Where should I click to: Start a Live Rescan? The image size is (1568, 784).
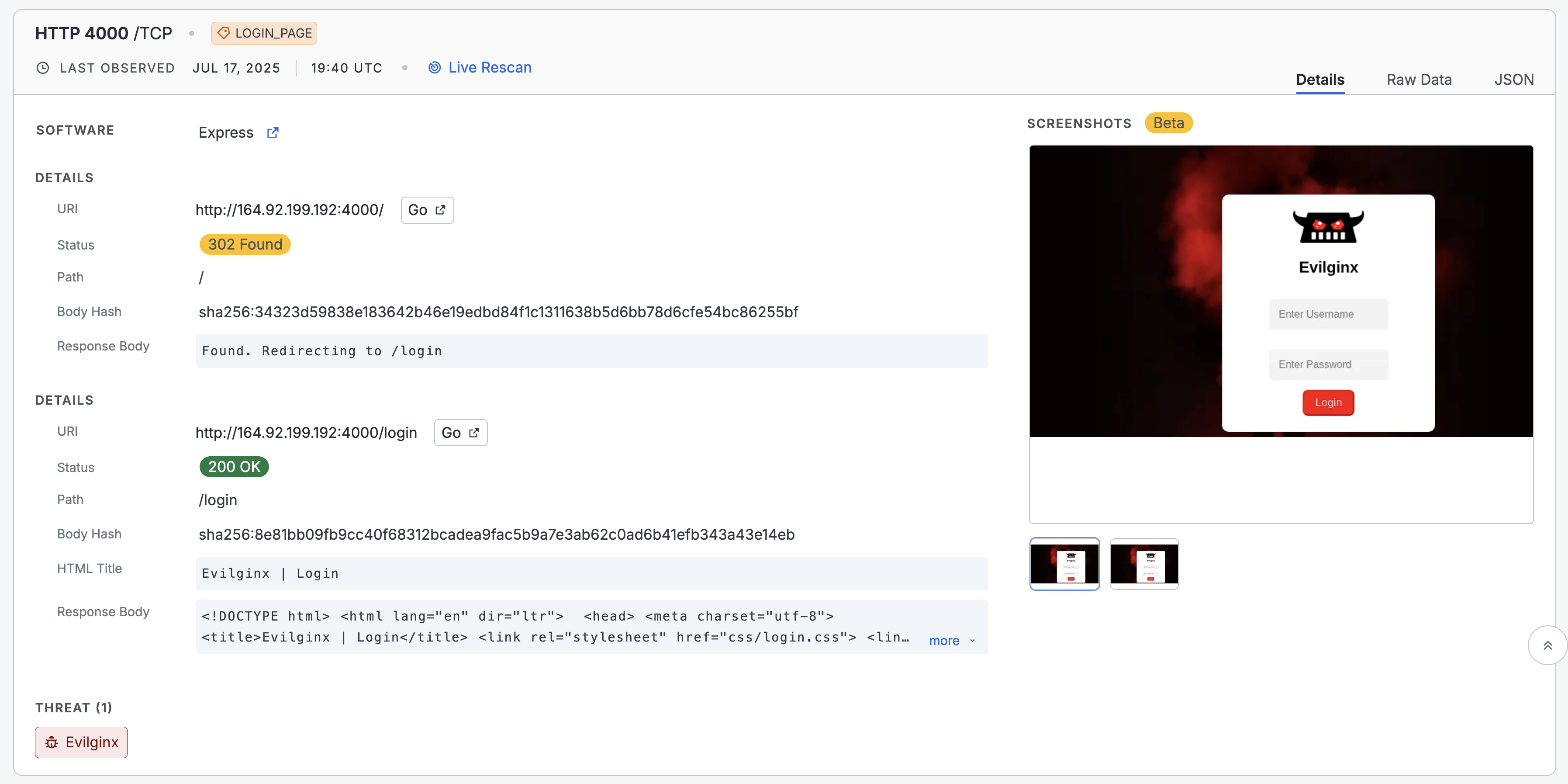pos(480,68)
